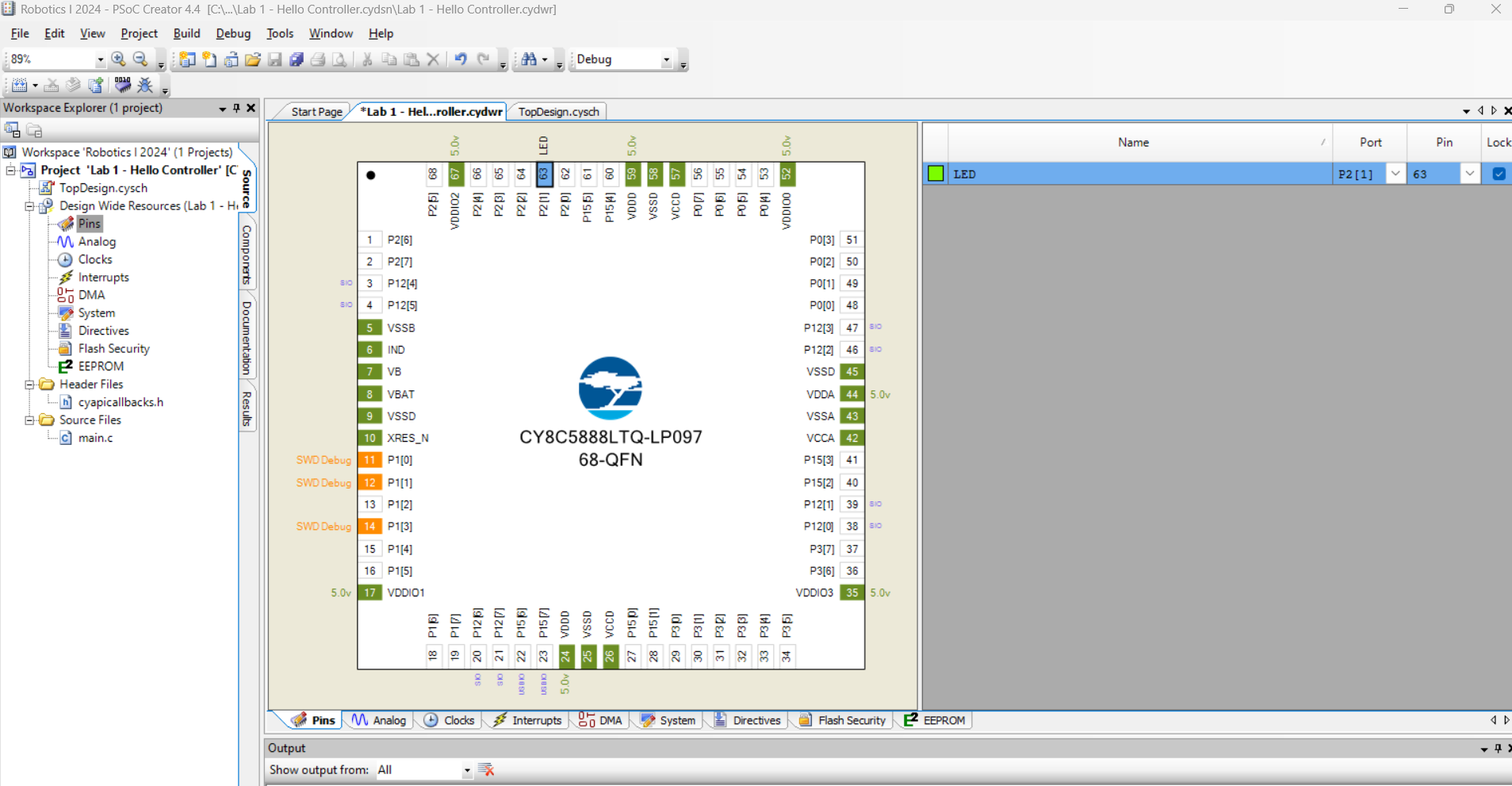Click the green LED color swatch

(x=936, y=174)
